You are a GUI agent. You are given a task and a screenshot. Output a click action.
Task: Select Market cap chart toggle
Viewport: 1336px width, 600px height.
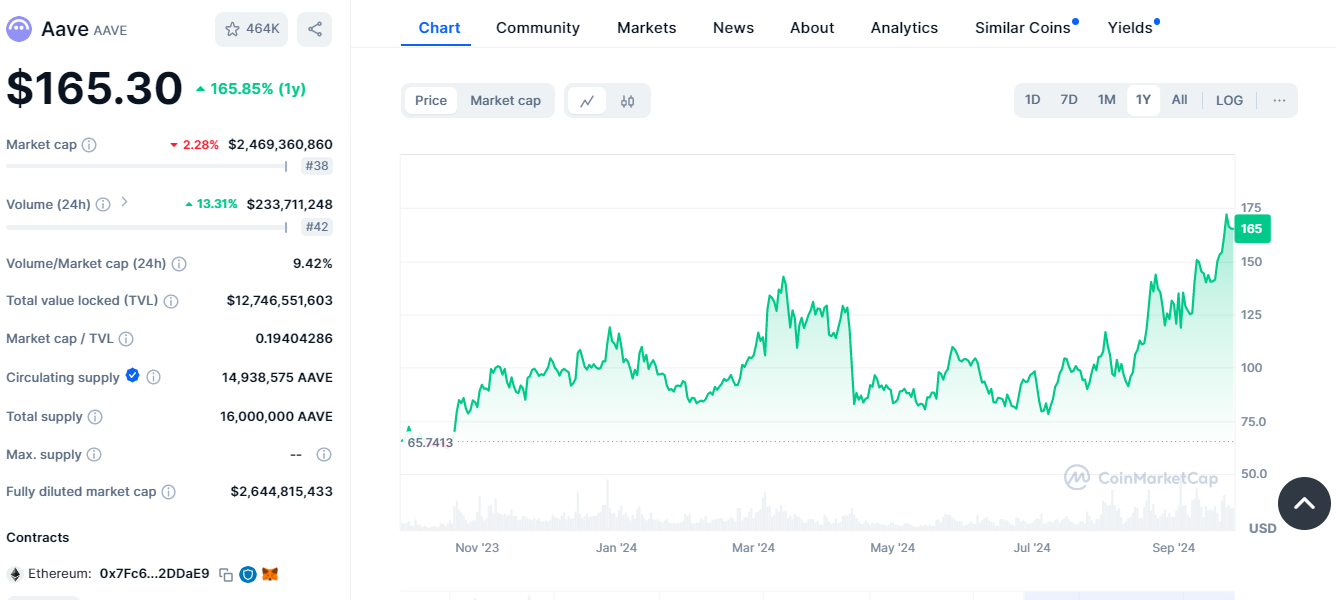[505, 100]
